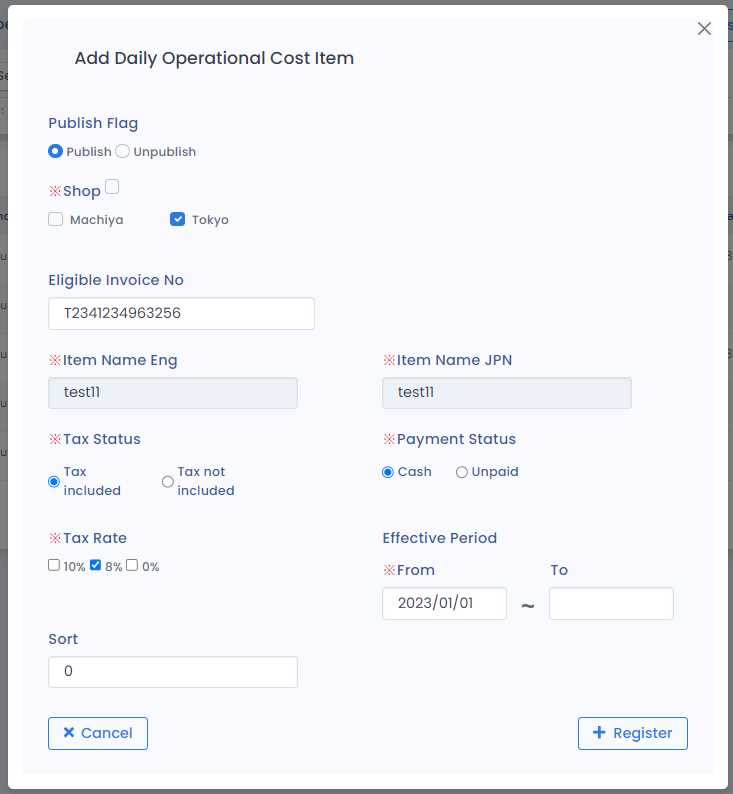
Task: Check the 10% tax rate box
Action: click(x=54, y=565)
